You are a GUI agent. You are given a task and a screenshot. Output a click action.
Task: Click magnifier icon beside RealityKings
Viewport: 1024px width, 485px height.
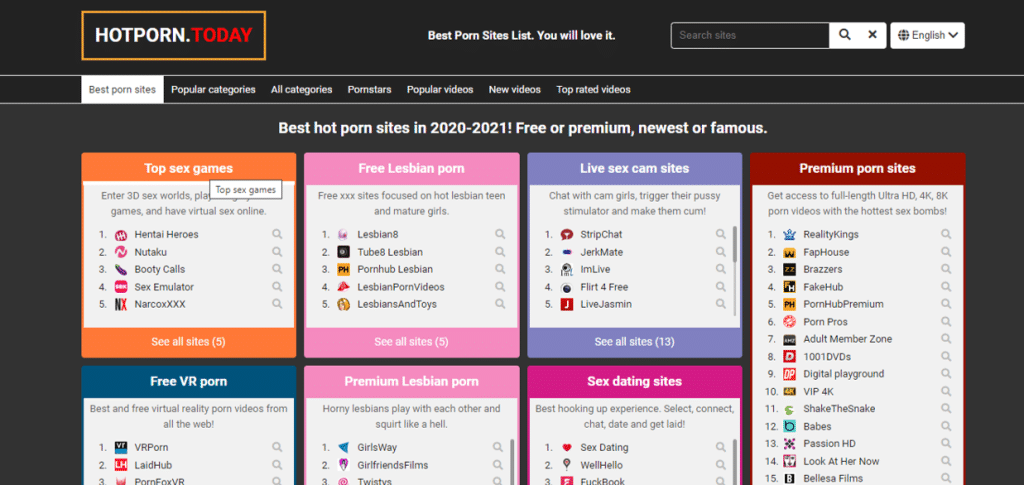[946, 234]
